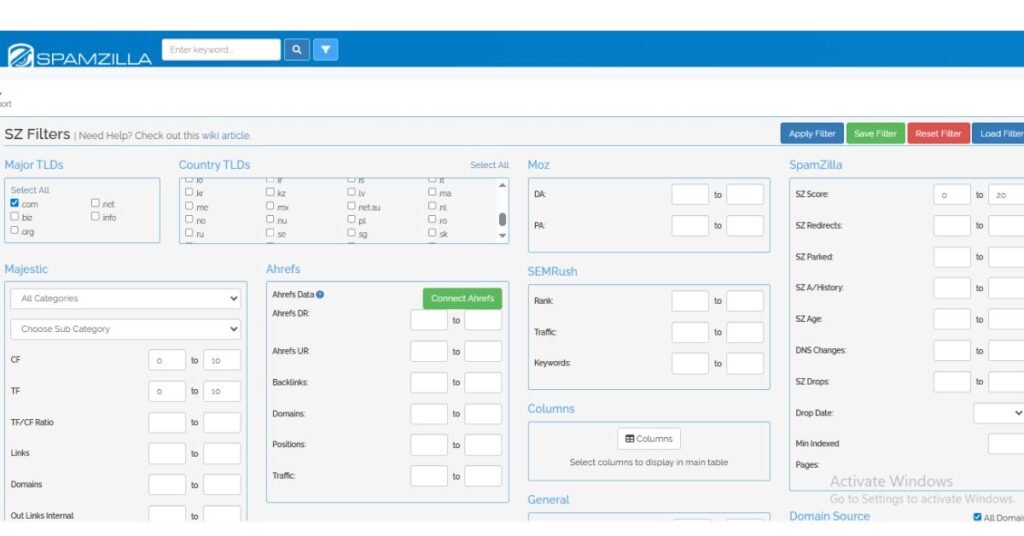Click Select All for Country TLDs
This screenshot has height=536, width=1024.
[489, 165]
